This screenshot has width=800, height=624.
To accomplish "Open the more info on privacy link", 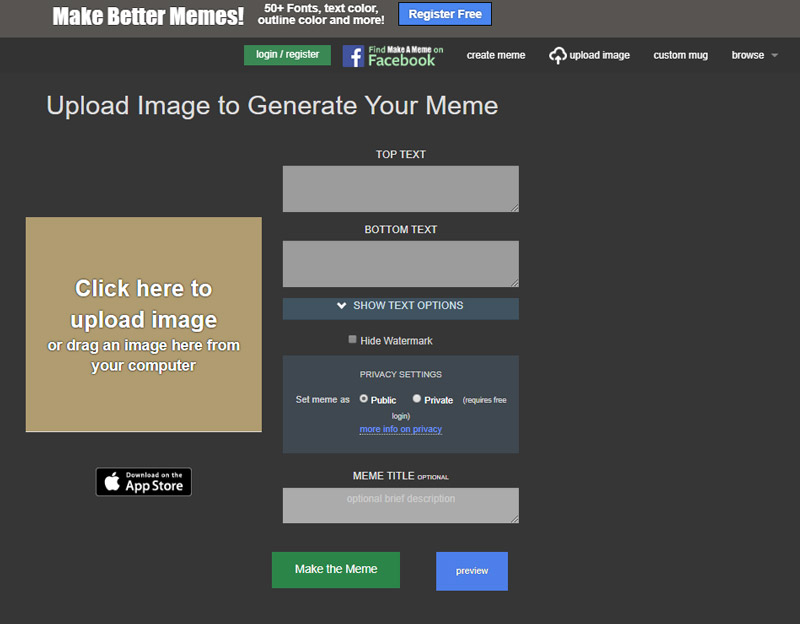I will (x=400, y=429).
